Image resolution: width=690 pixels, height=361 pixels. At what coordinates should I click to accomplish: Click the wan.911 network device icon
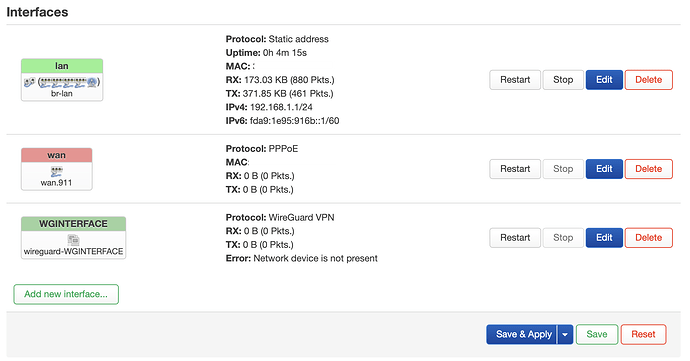56,171
